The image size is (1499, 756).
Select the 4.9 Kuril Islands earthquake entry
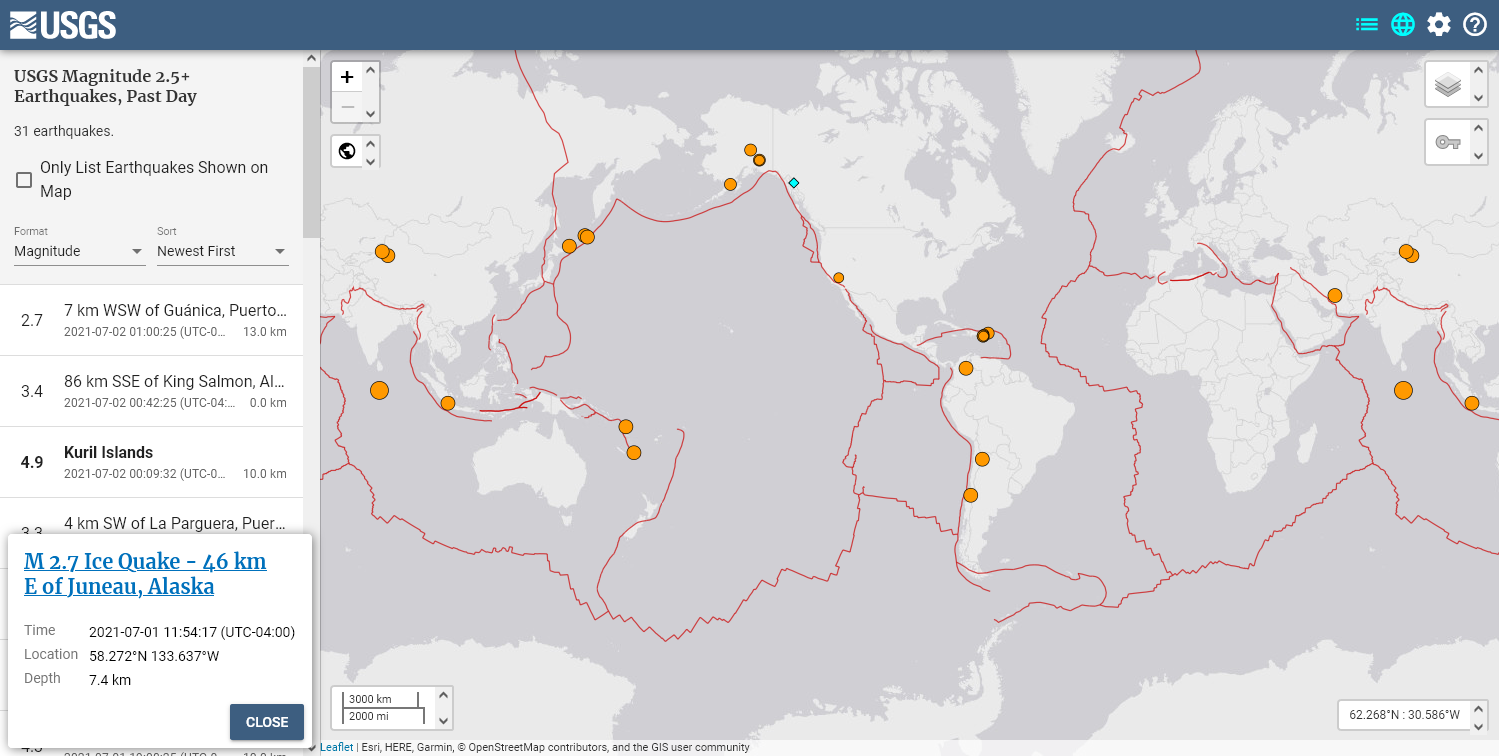(x=151, y=462)
